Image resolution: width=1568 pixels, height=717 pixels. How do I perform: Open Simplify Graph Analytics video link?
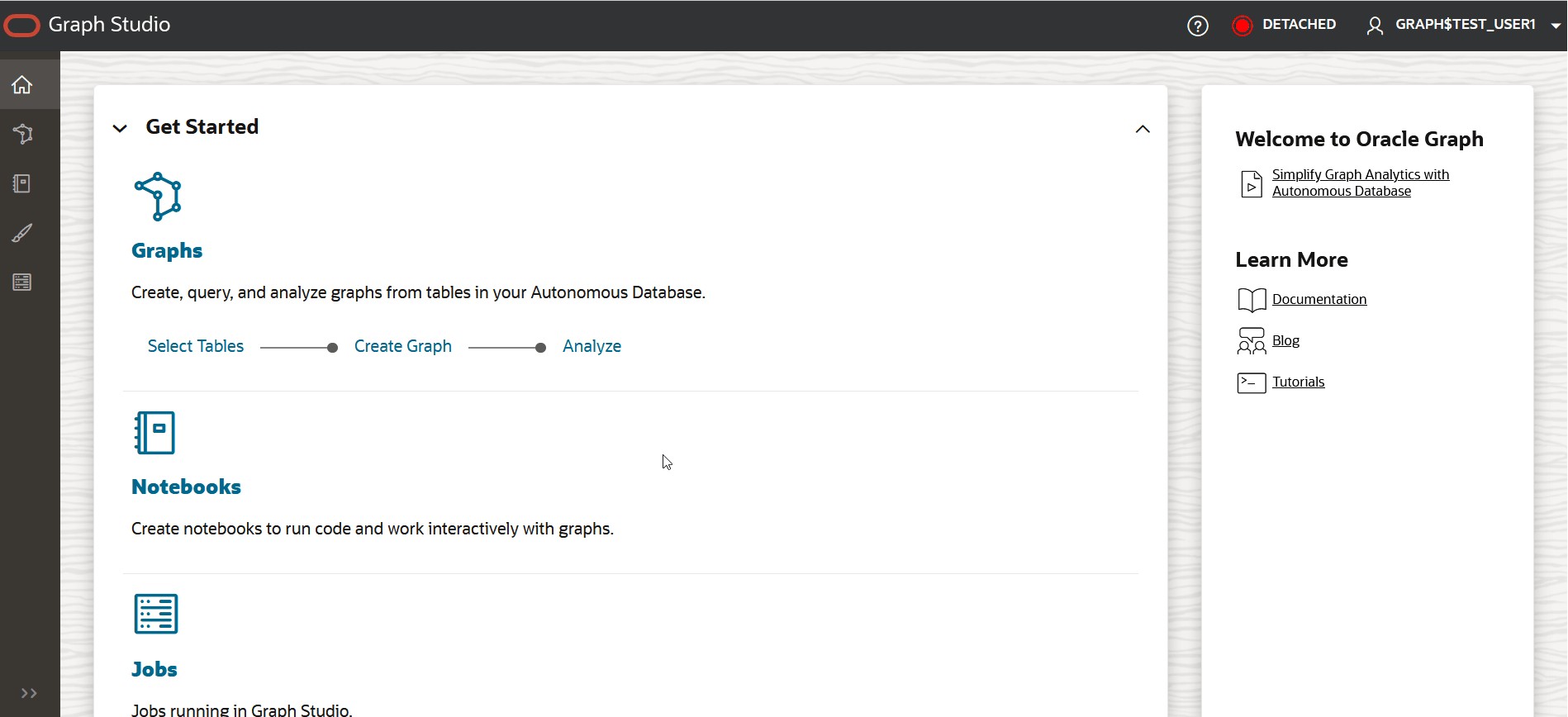pos(1360,183)
